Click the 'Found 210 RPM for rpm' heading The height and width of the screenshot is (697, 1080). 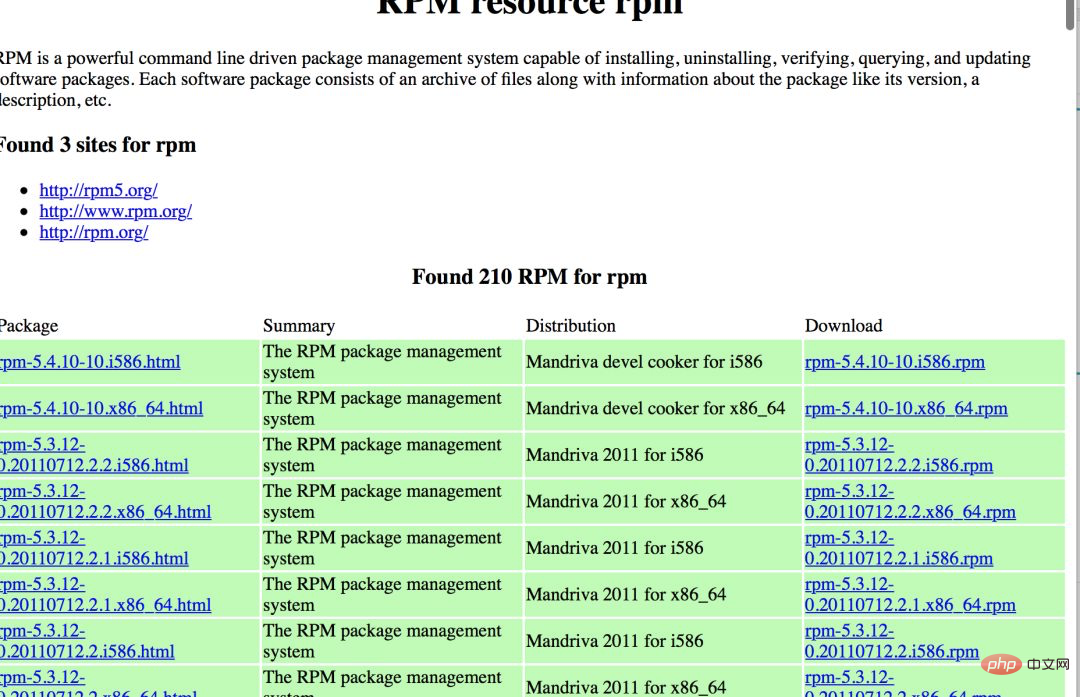529,277
